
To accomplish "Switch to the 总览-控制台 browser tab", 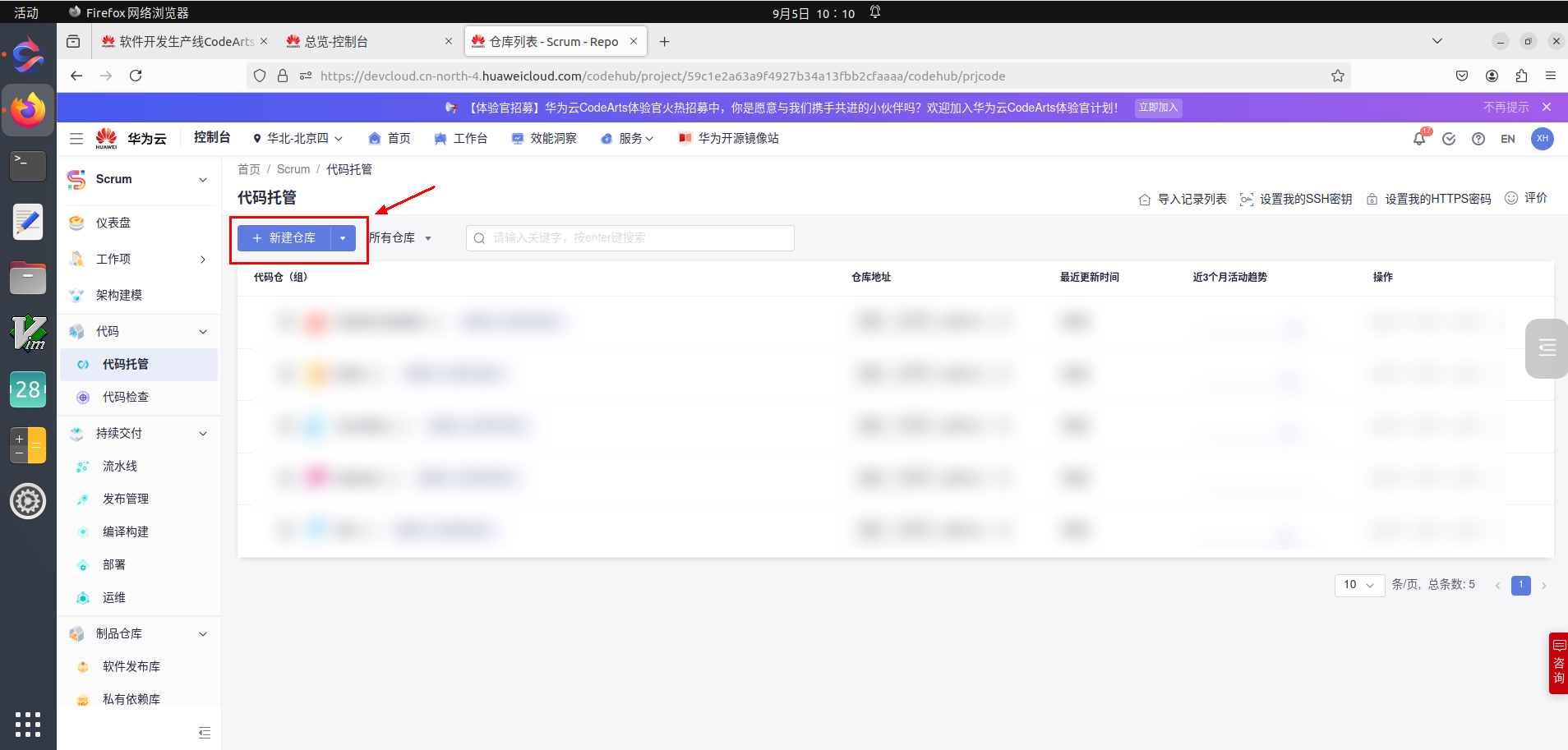I will tap(370, 42).
